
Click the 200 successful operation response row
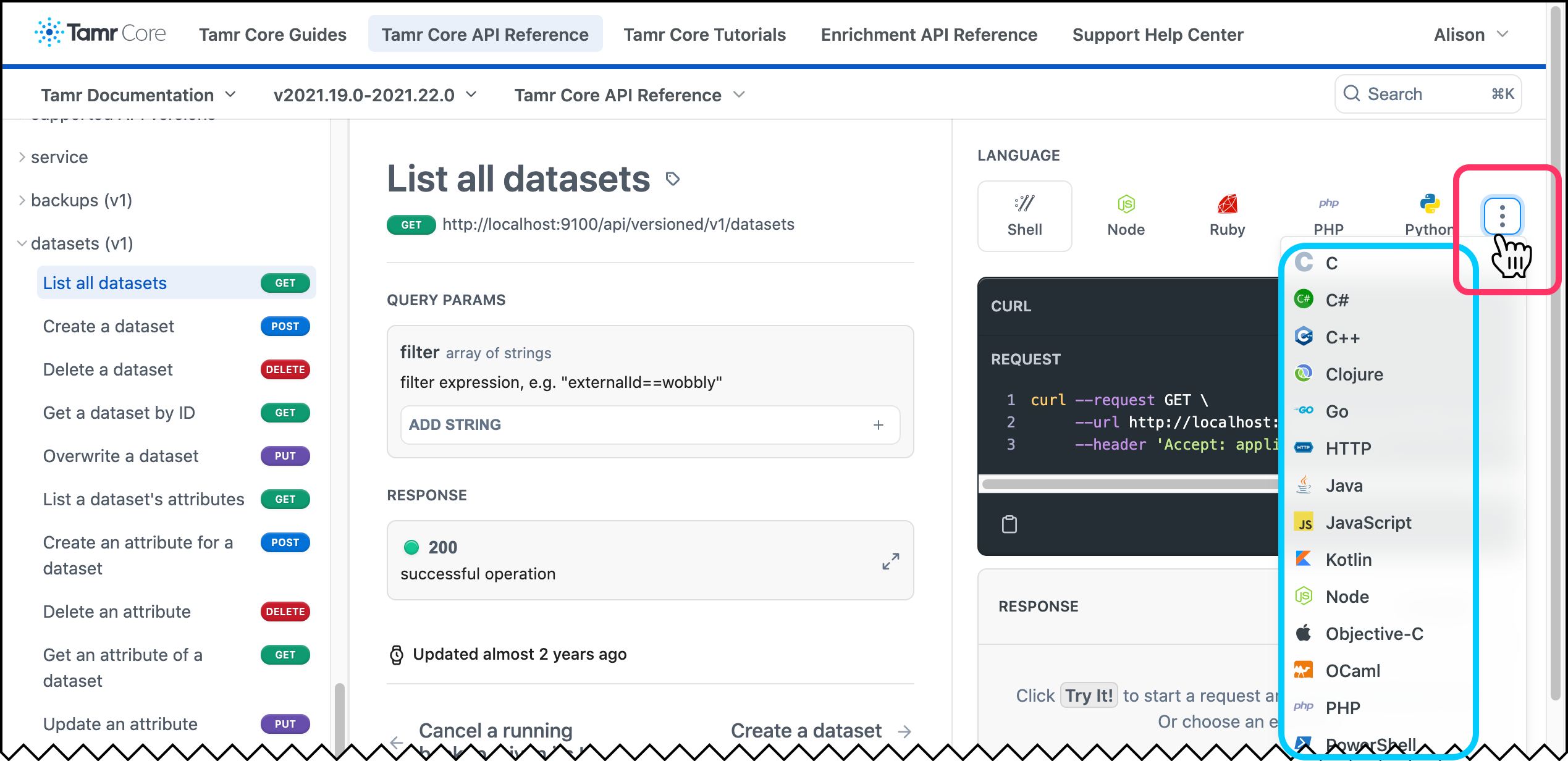[x=650, y=560]
